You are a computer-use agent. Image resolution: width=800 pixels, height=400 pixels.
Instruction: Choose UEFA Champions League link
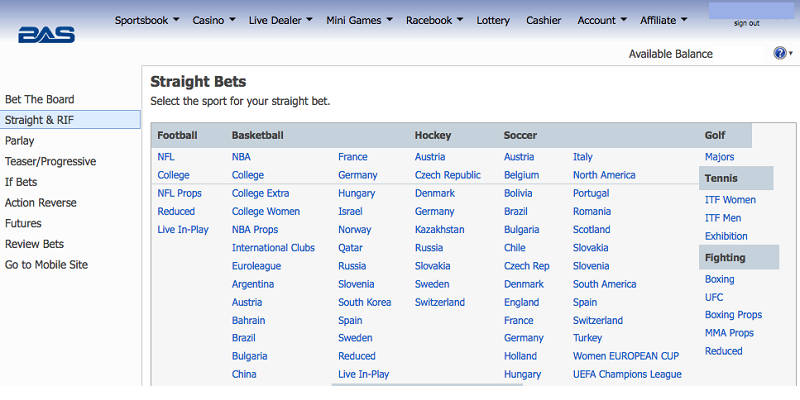[627, 374]
